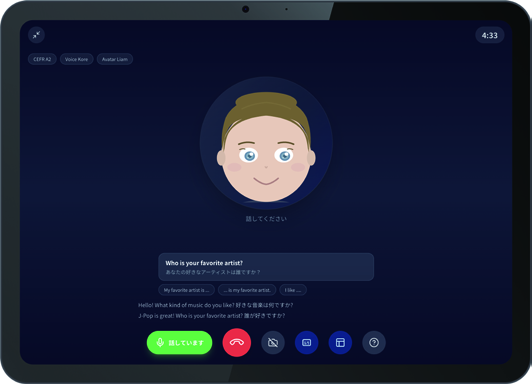Toggle the camera off icon

coord(273,343)
